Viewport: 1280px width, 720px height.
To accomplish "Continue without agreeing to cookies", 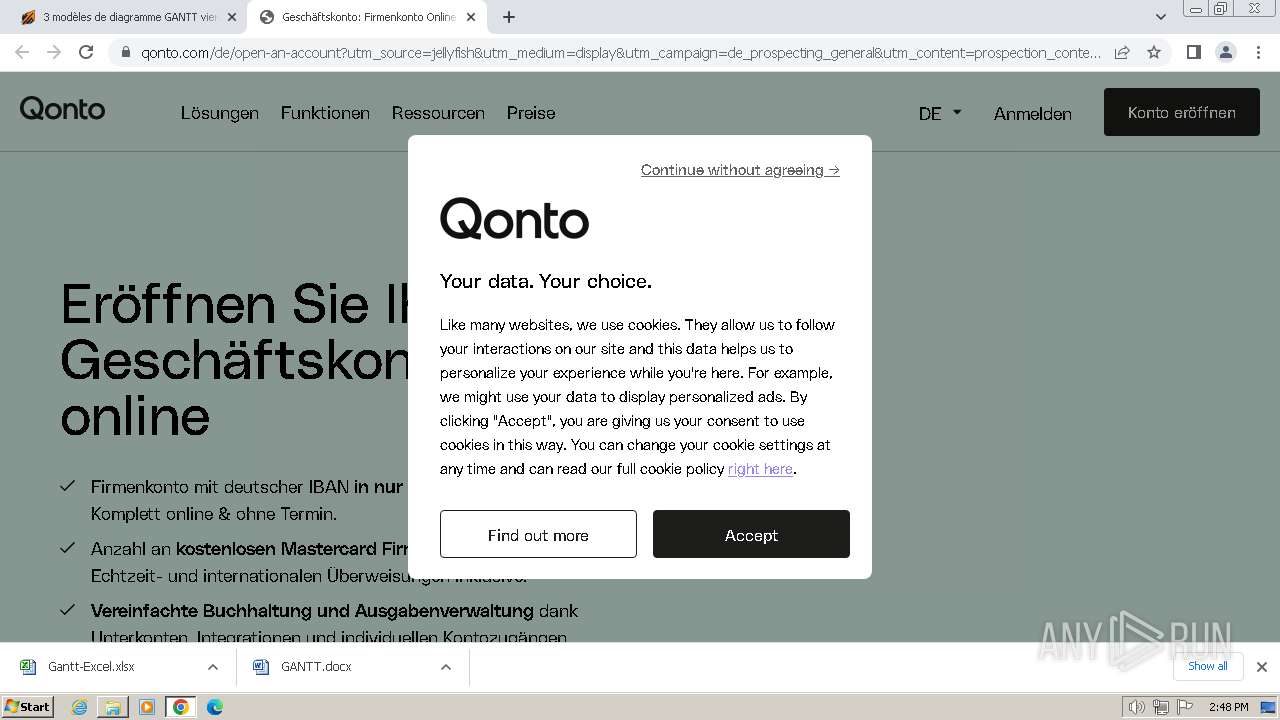I will [740, 170].
